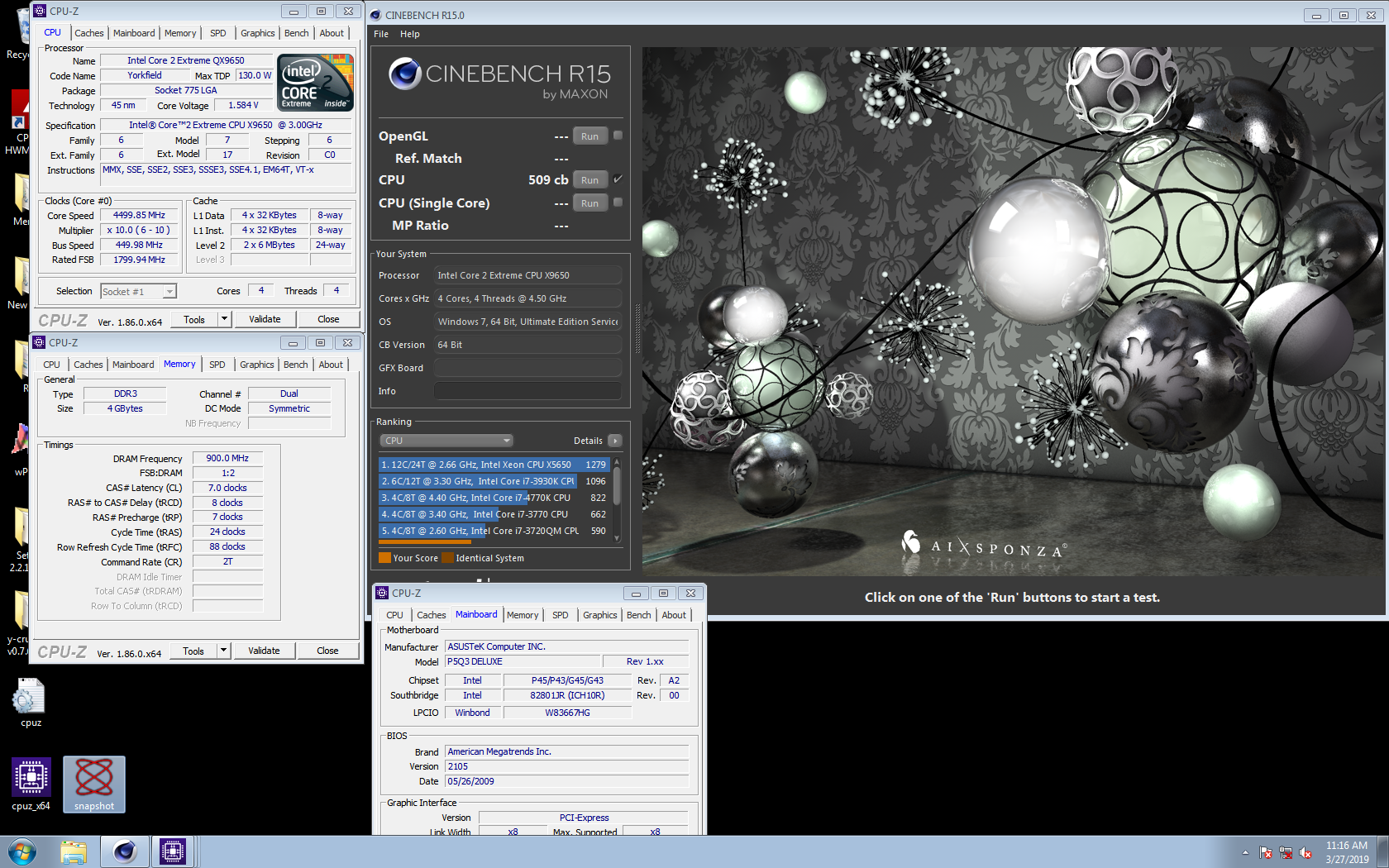
Task: Open Mainboard tab in top CPU-Z window
Action: tap(134, 33)
